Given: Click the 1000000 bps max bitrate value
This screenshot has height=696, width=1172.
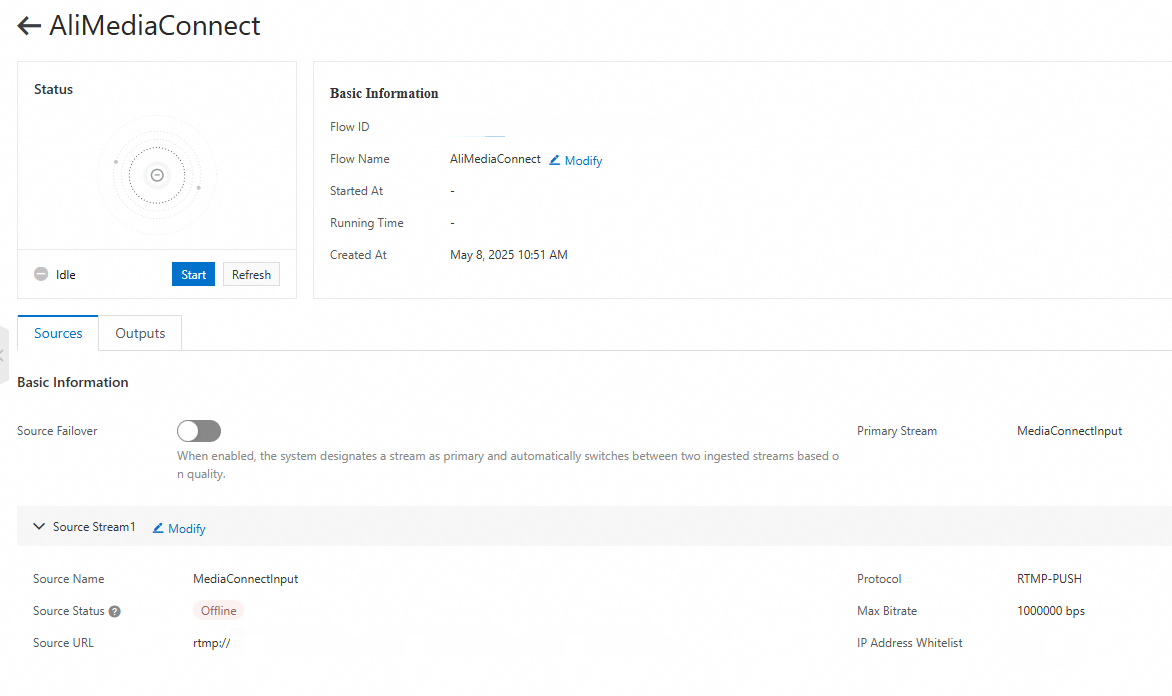Looking at the screenshot, I should pyautogui.click(x=1050, y=611).
